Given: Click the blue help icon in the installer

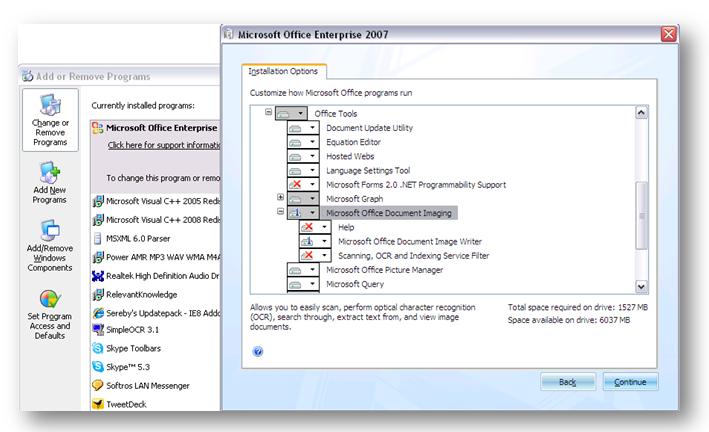Looking at the screenshot, I should 258,351.
